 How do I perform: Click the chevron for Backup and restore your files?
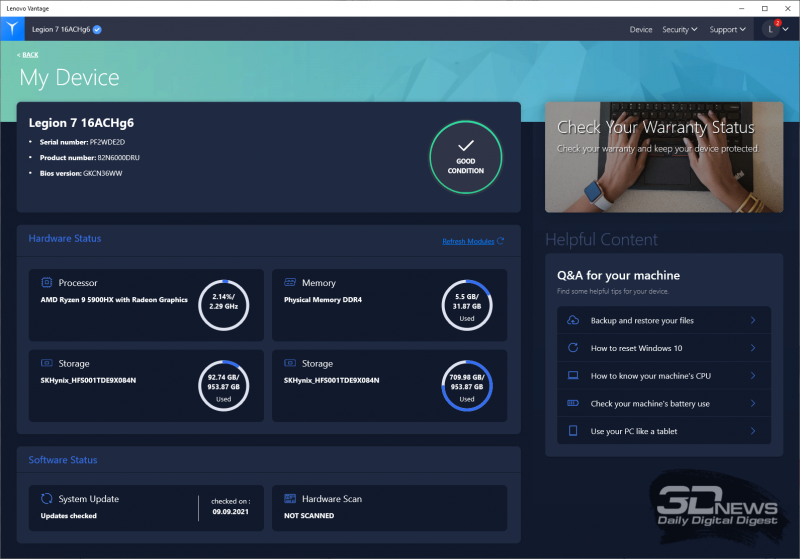pyautogui.click(x=753, y=320)
